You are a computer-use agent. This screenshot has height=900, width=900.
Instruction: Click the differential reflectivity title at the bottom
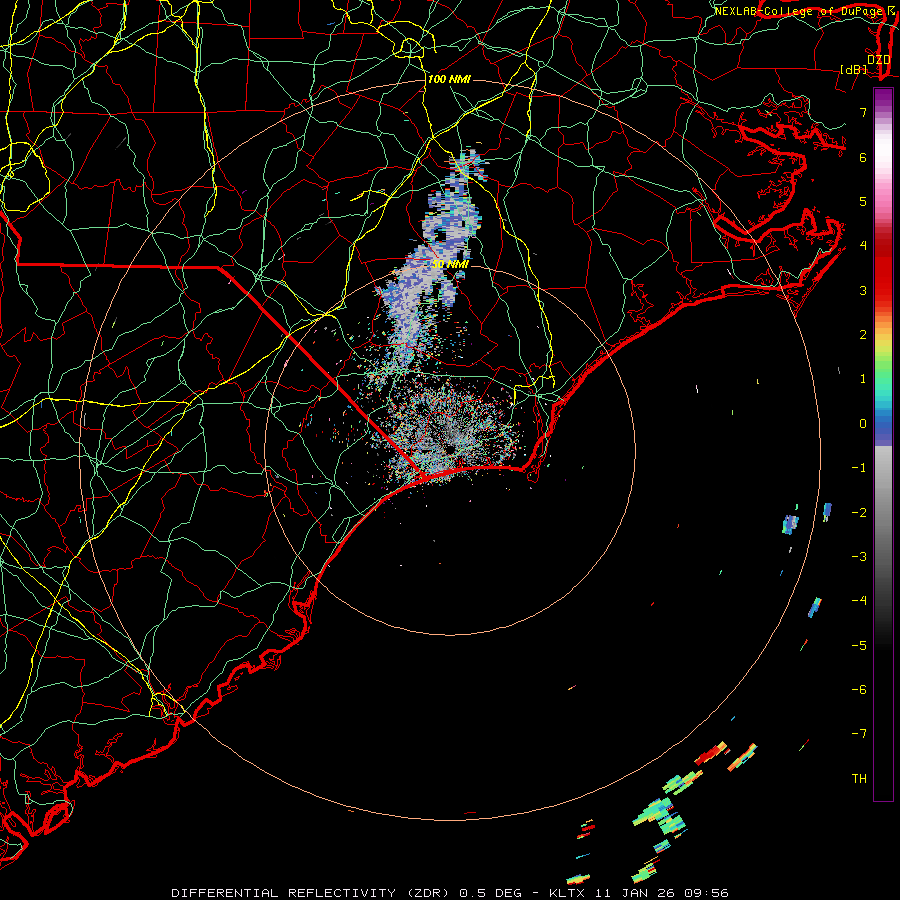tap(450, 893)
